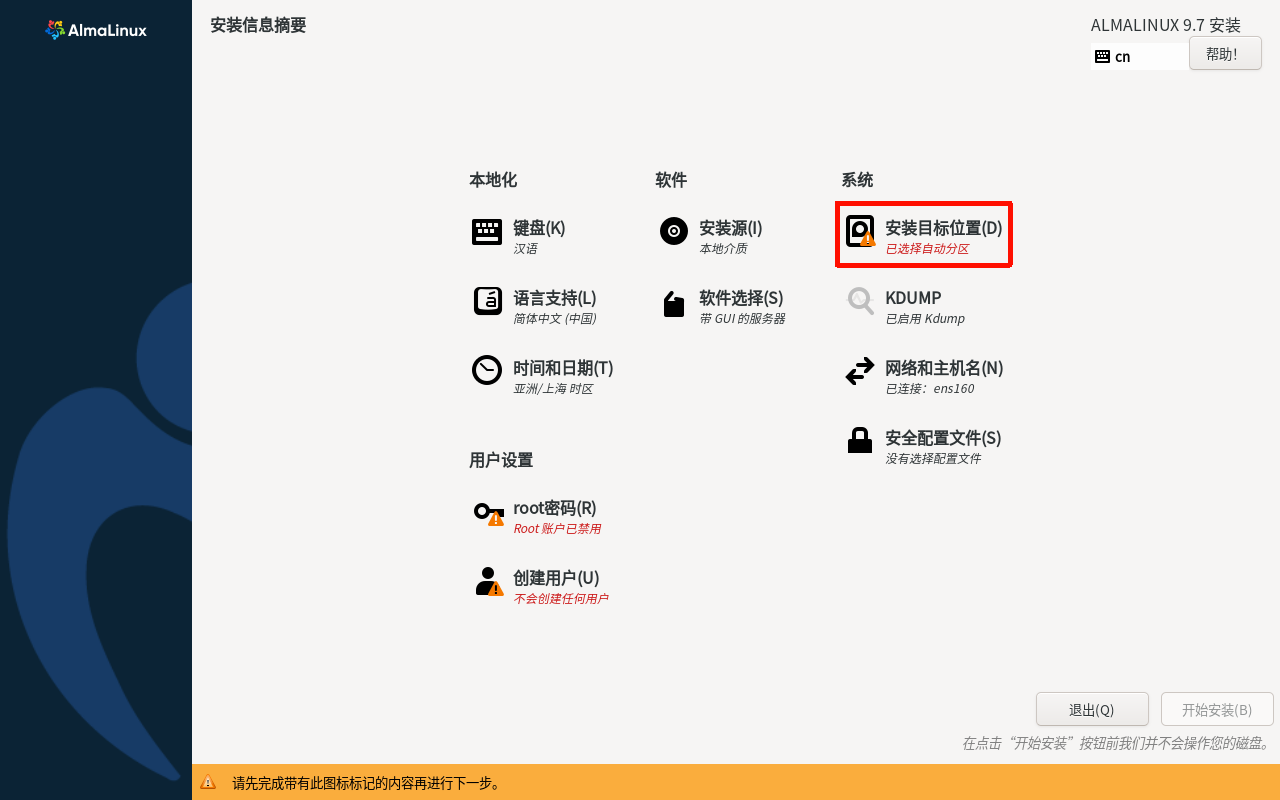The height and width of the screenshot is (800, 1280).
Task: Open 安全配置文件(S) label
Action: (943, 438)
